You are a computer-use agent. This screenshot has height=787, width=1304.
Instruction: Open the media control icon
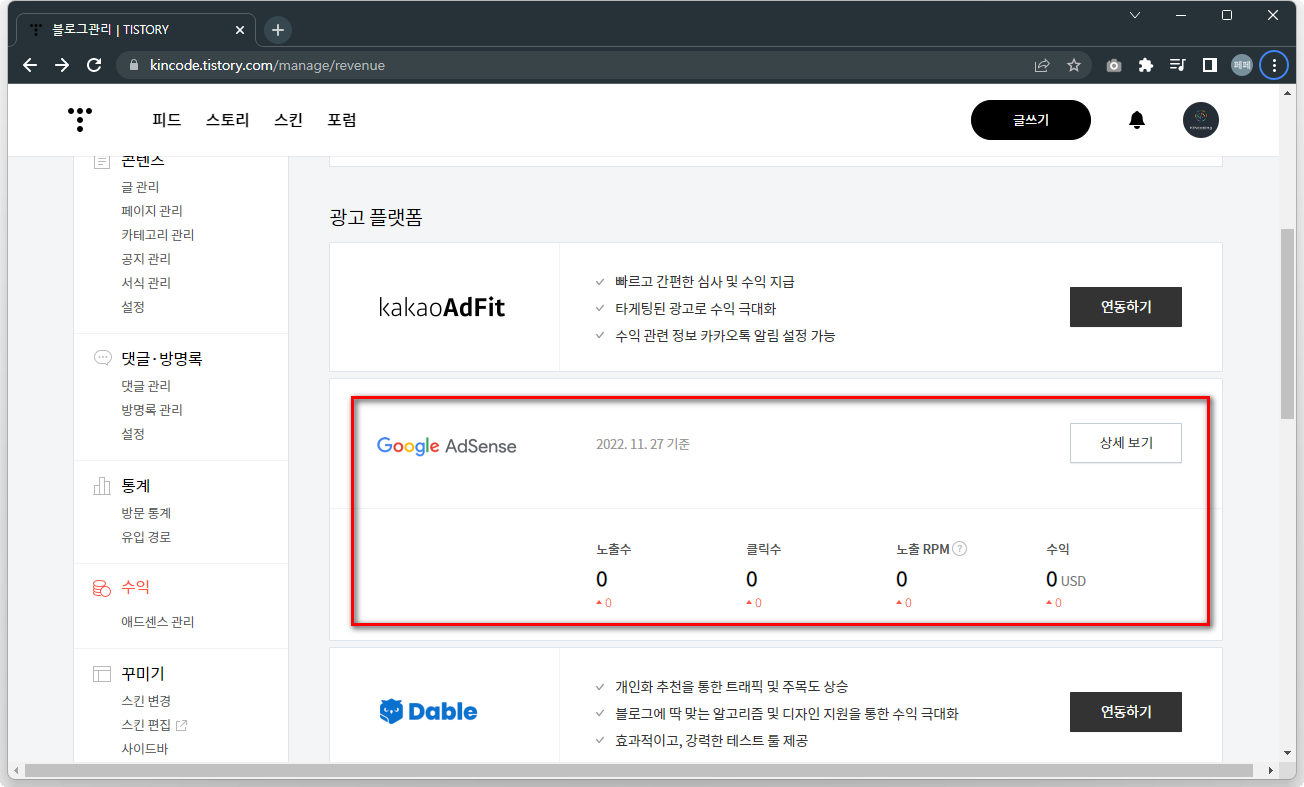coord(1177,65)
